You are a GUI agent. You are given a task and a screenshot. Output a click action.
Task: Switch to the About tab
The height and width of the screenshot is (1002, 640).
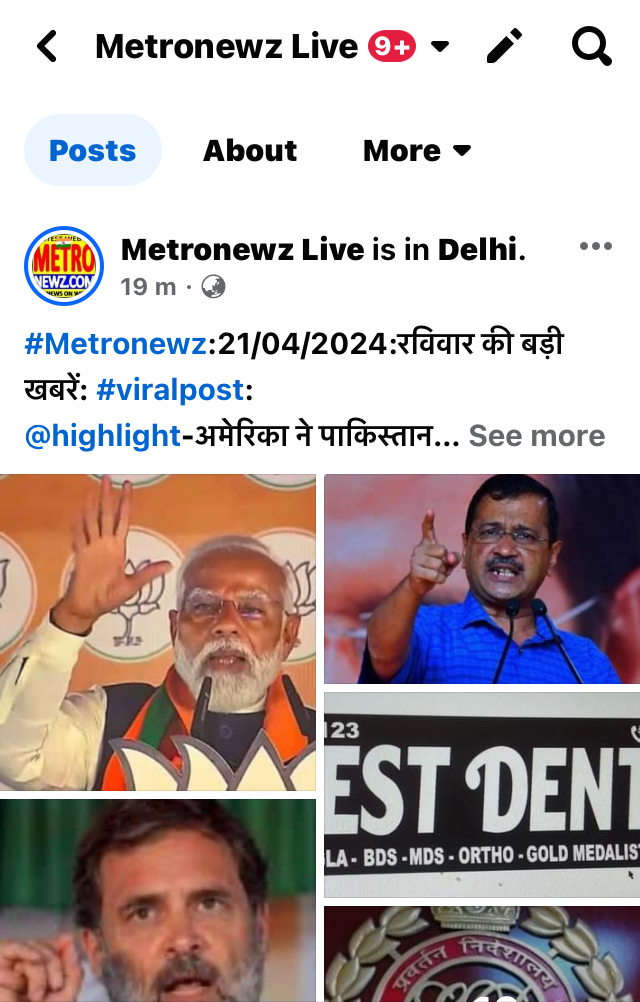250,151
